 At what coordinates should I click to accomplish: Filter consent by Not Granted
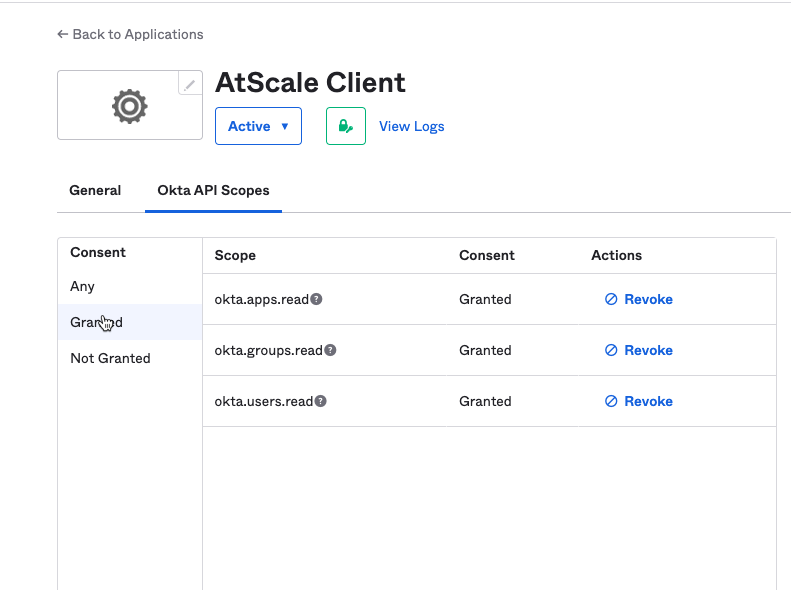[130, 358]
